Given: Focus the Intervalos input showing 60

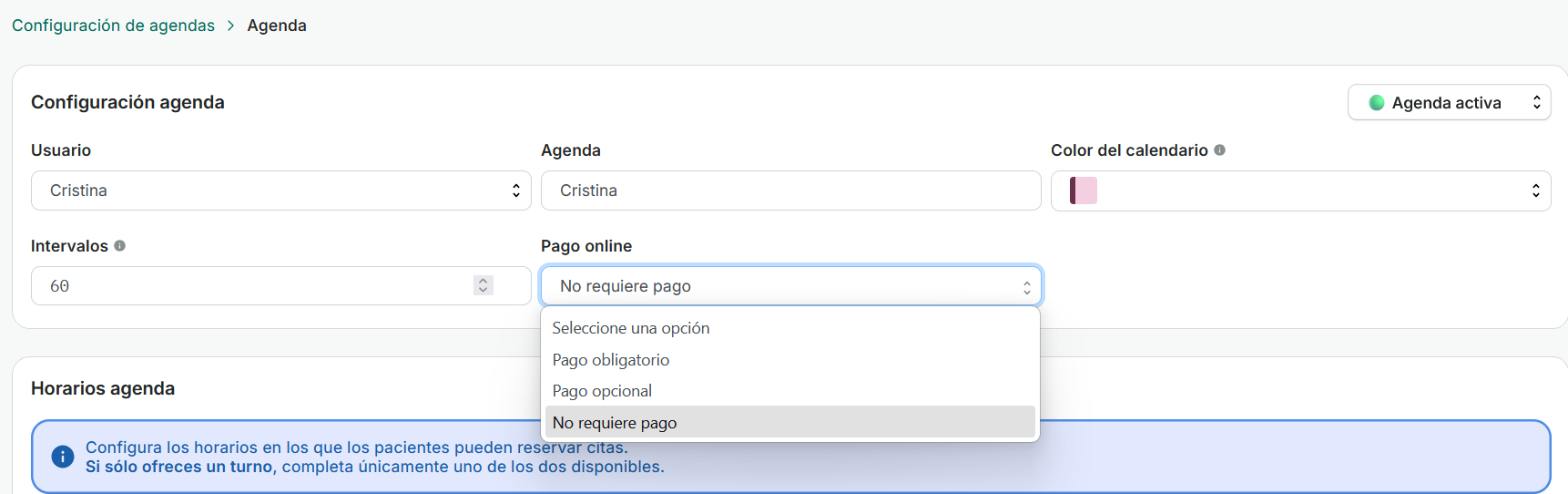Looking at the screenshot, I should point(255,286).
